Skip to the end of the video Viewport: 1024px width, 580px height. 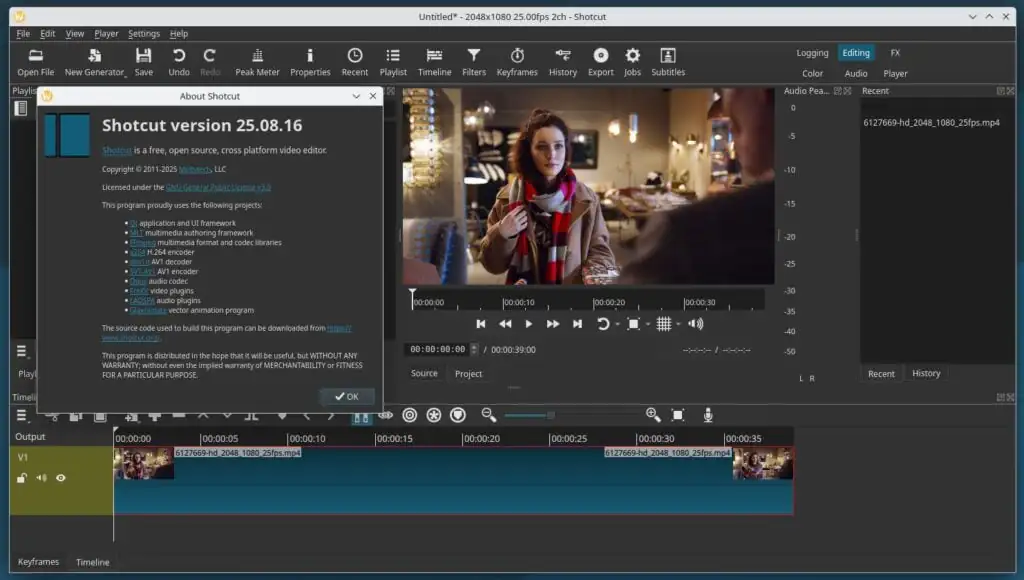[577, 324]
